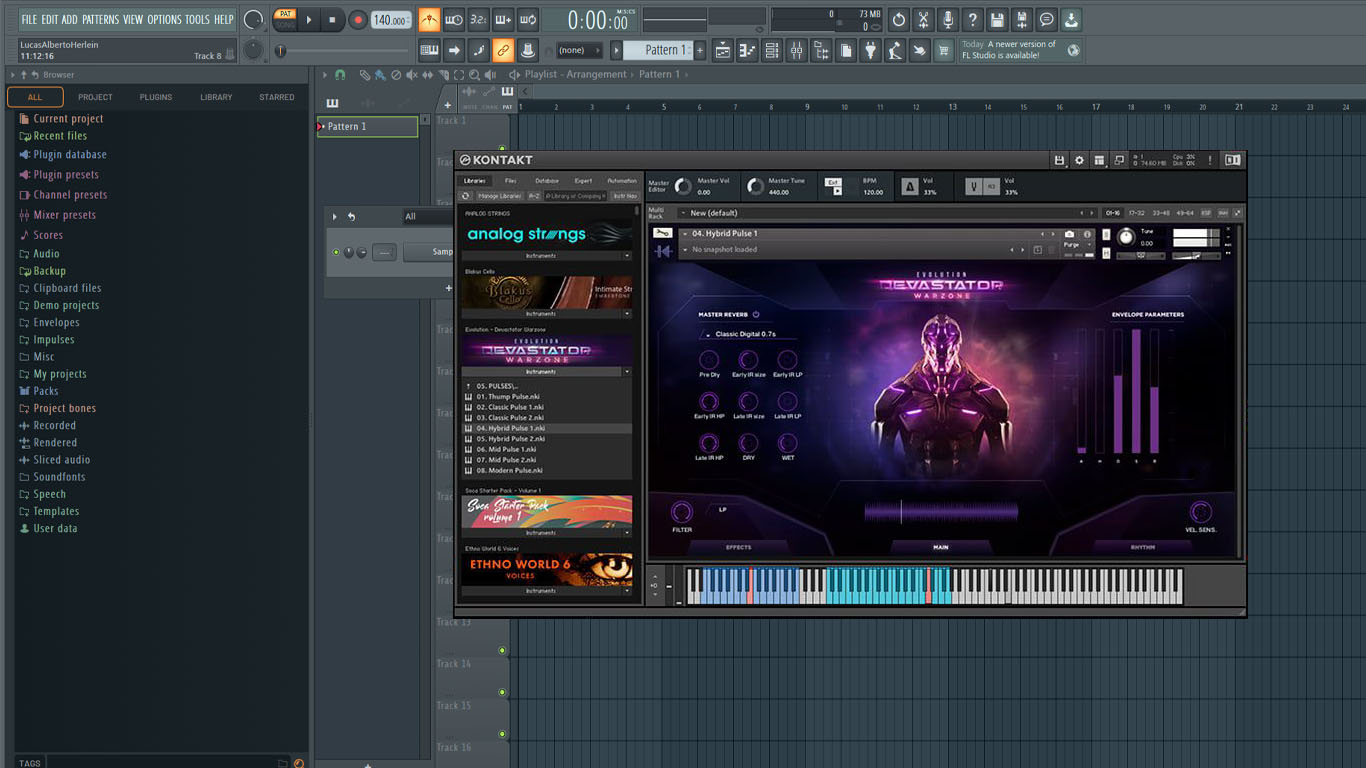Add new pattern with plus button

700,50
